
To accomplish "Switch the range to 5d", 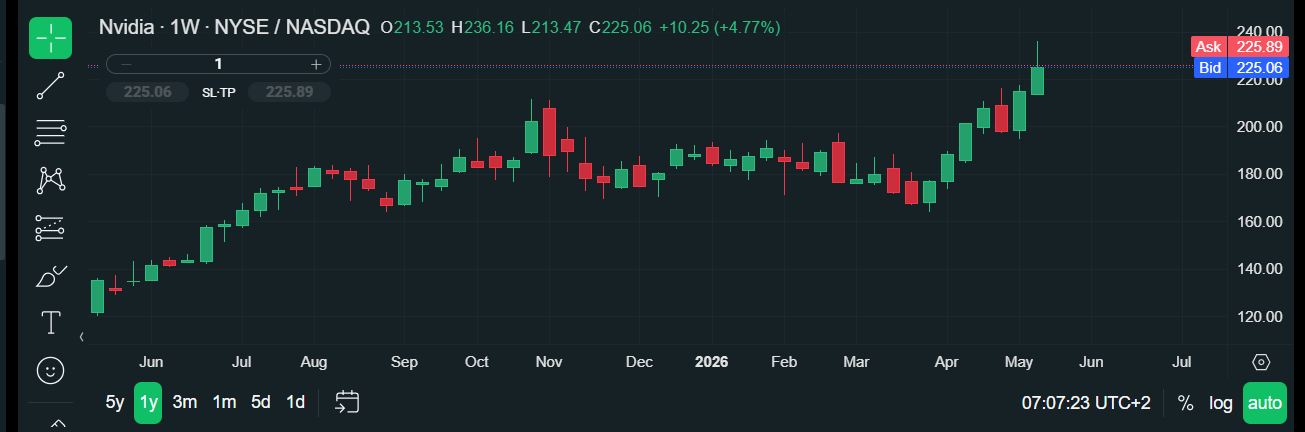I will [261, 402].
